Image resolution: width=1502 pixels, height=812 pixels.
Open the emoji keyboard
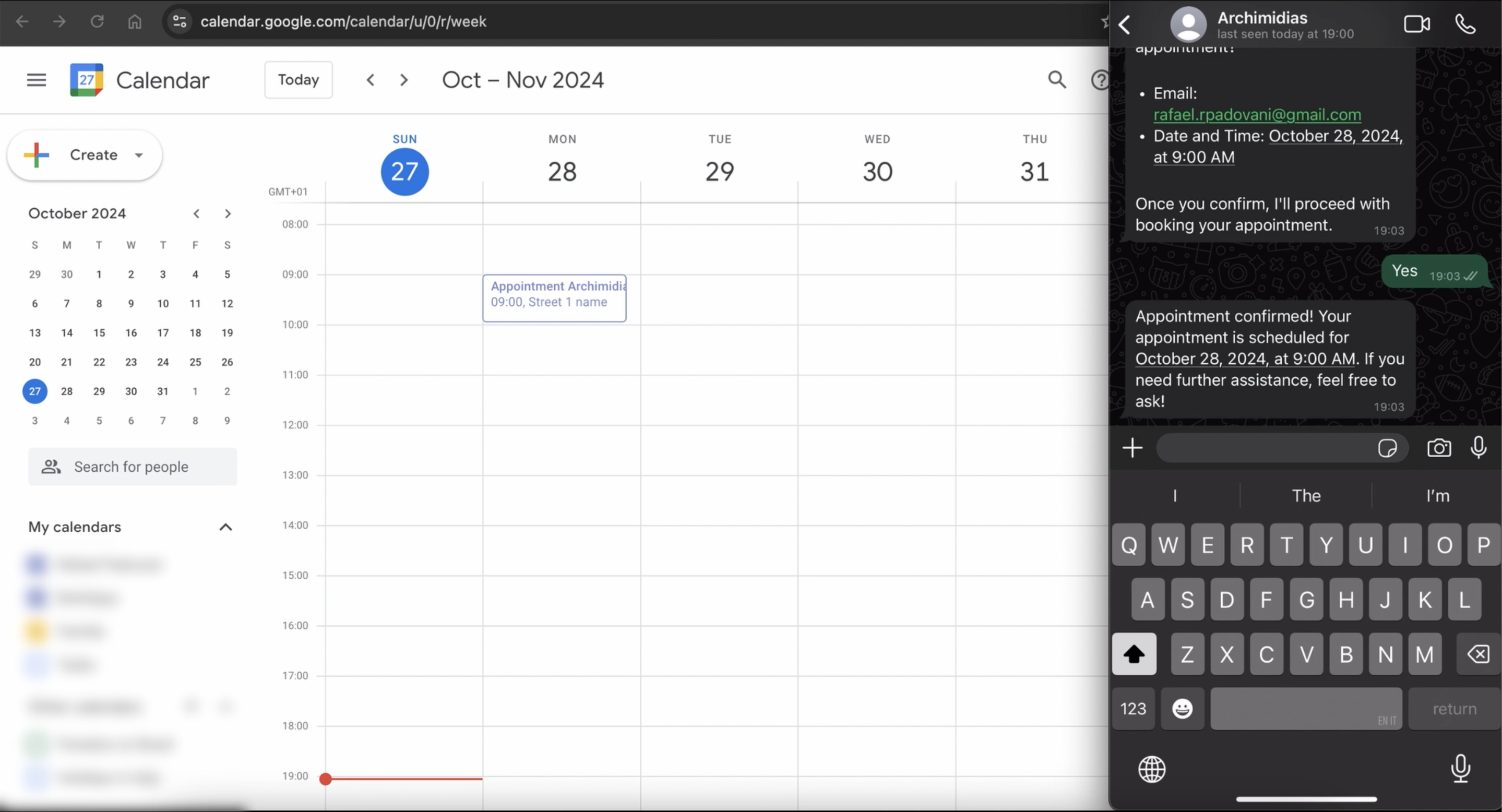[1183, 709]
